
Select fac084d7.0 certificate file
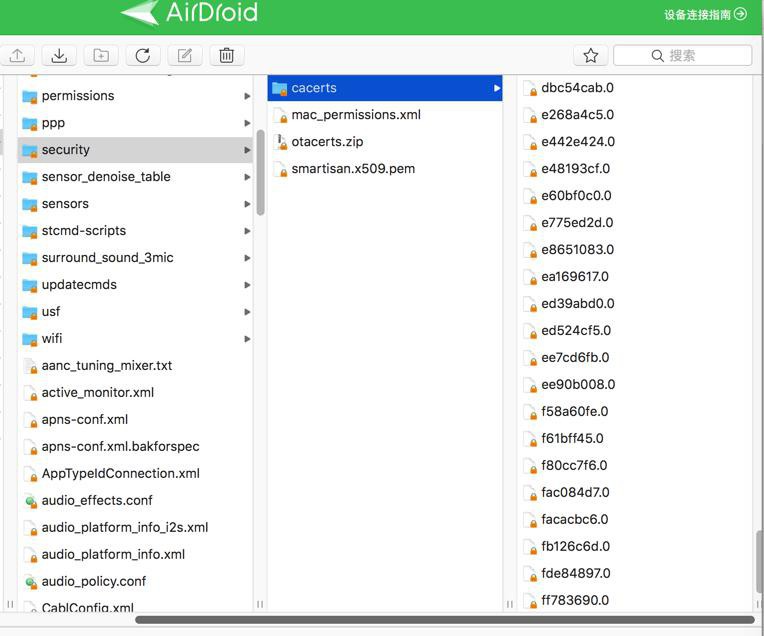635,493
